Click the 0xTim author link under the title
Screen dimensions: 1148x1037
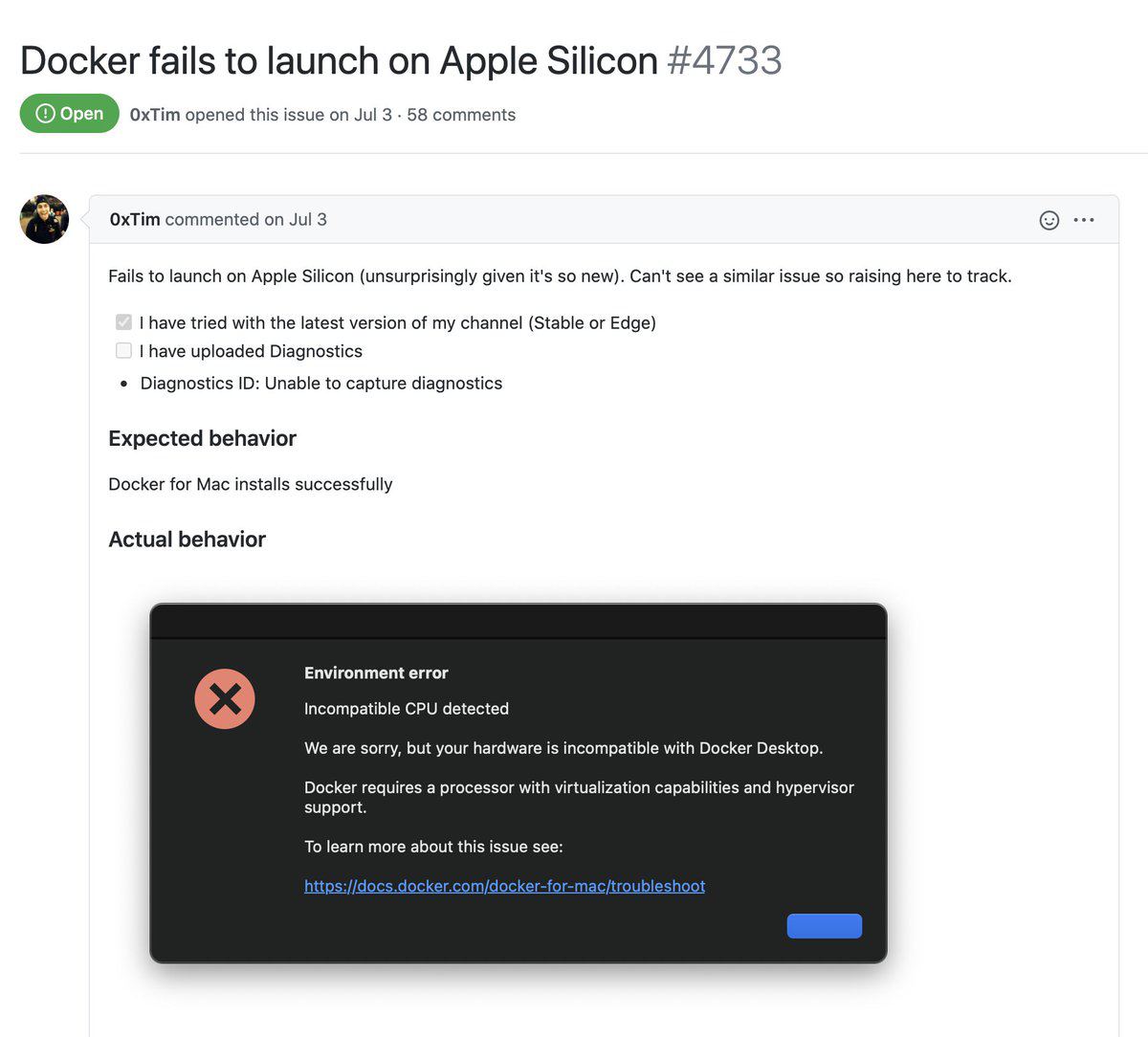[155, 115]
